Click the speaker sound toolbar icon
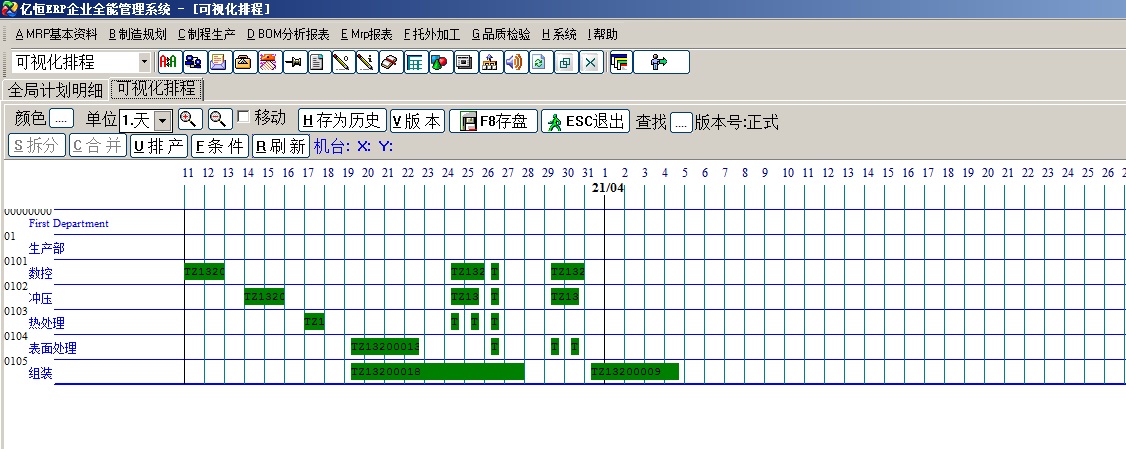Viewport: 1126px width, 449px height. 514,63
